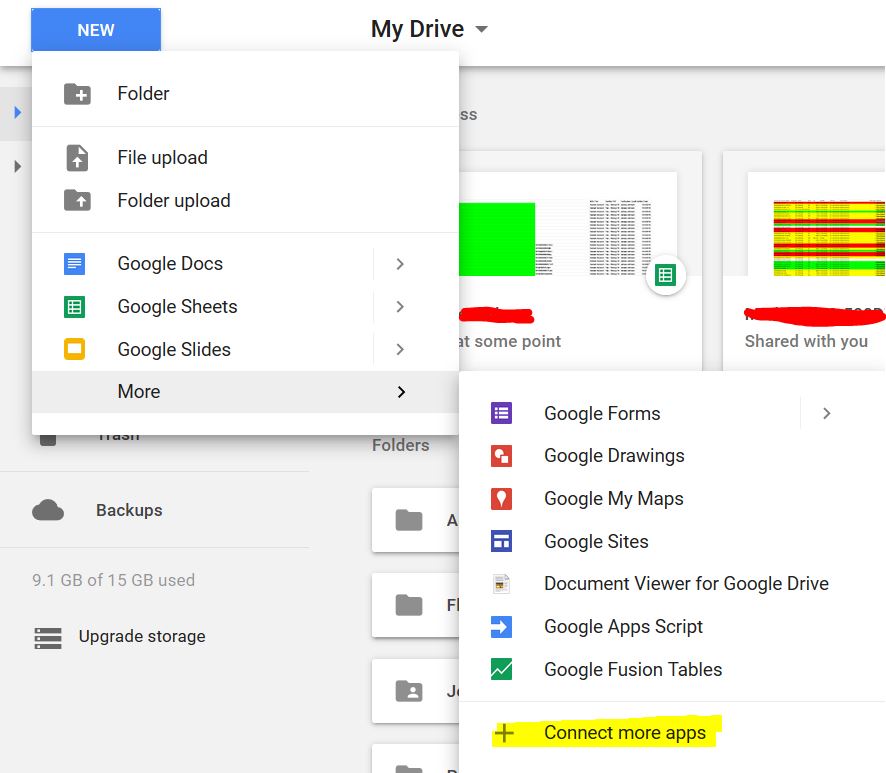Open the My Drive dropdown arrow
The image size is (886, 773).
(x=481, y=29)
